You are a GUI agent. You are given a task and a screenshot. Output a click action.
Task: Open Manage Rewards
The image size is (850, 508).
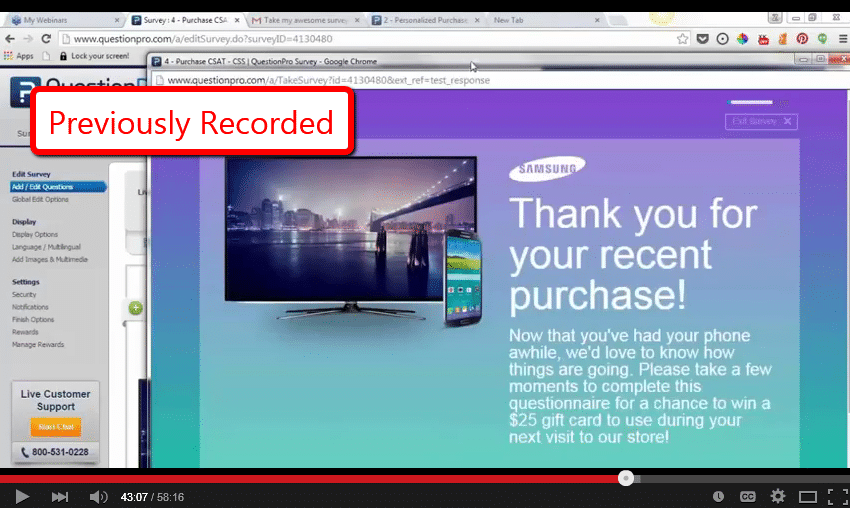click(38, 345)
